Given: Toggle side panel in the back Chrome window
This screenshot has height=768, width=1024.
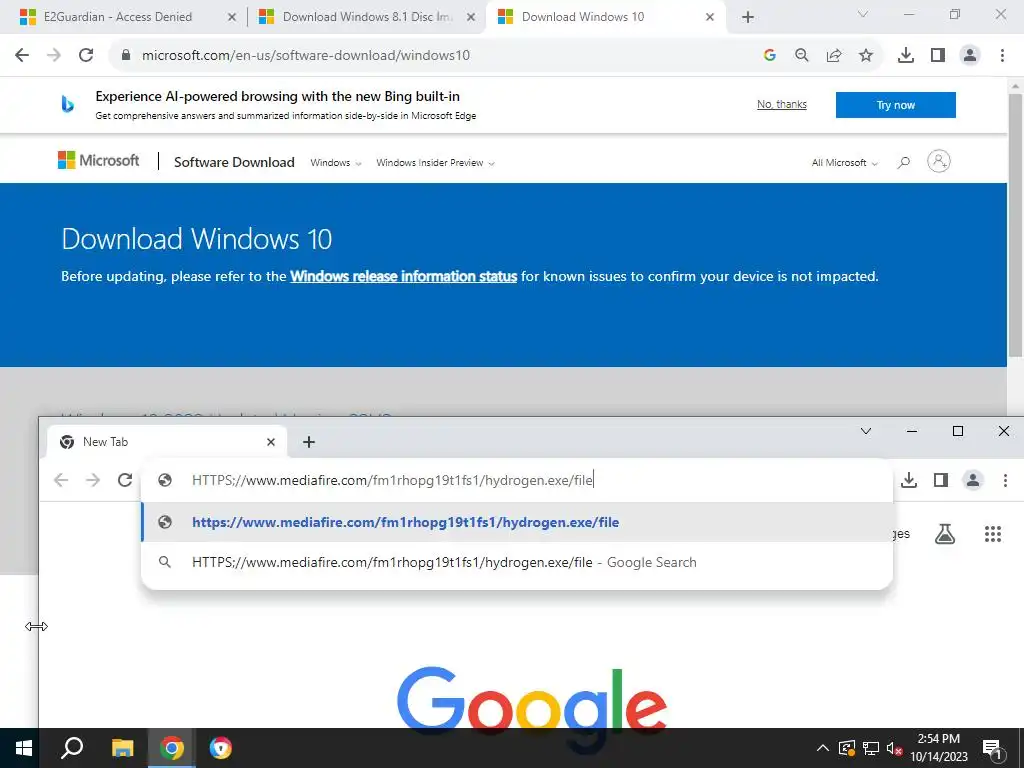Looking at the screenshot, I should coord(938,56).
